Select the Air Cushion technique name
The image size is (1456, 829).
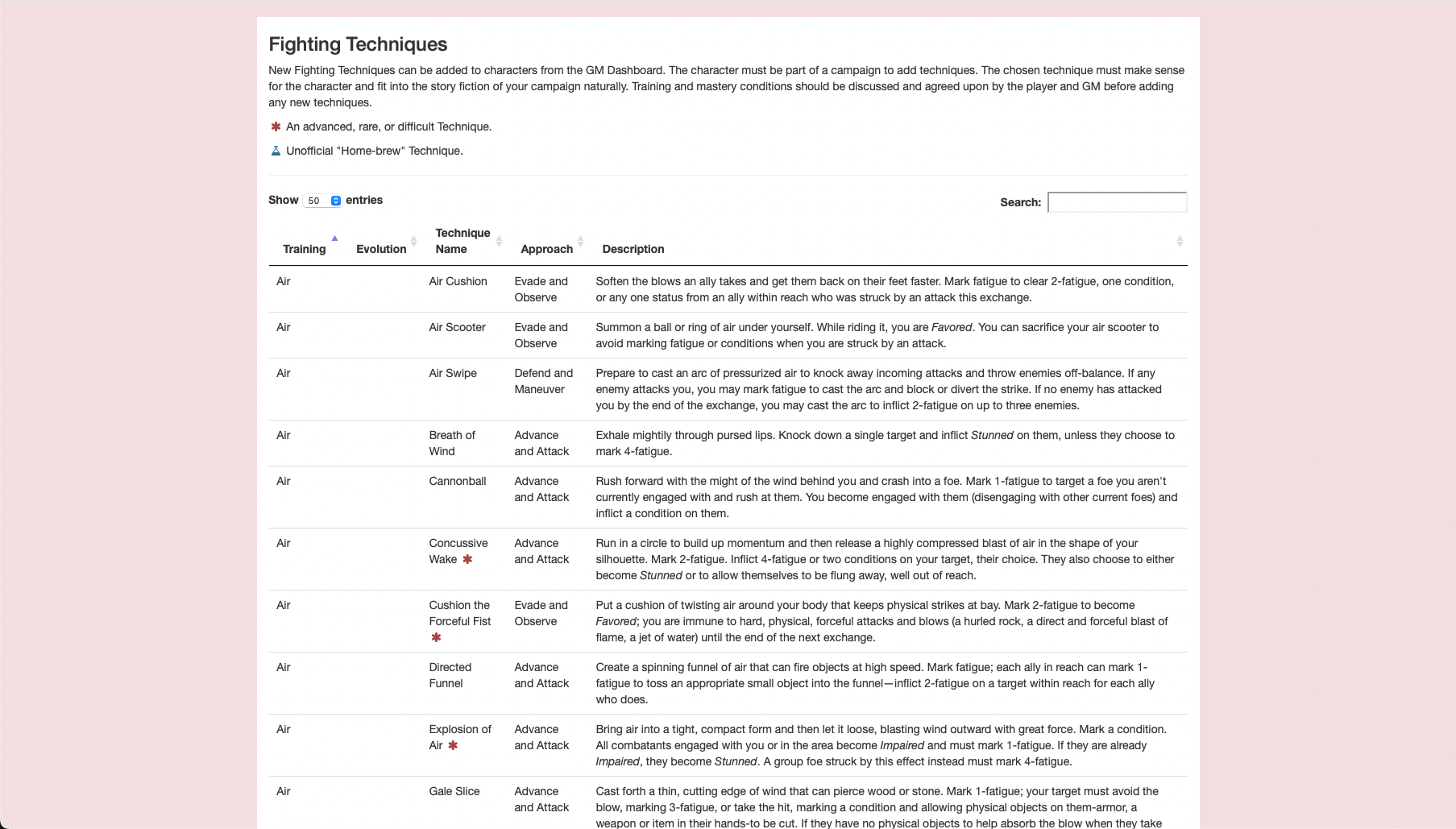tap(458, 281)
